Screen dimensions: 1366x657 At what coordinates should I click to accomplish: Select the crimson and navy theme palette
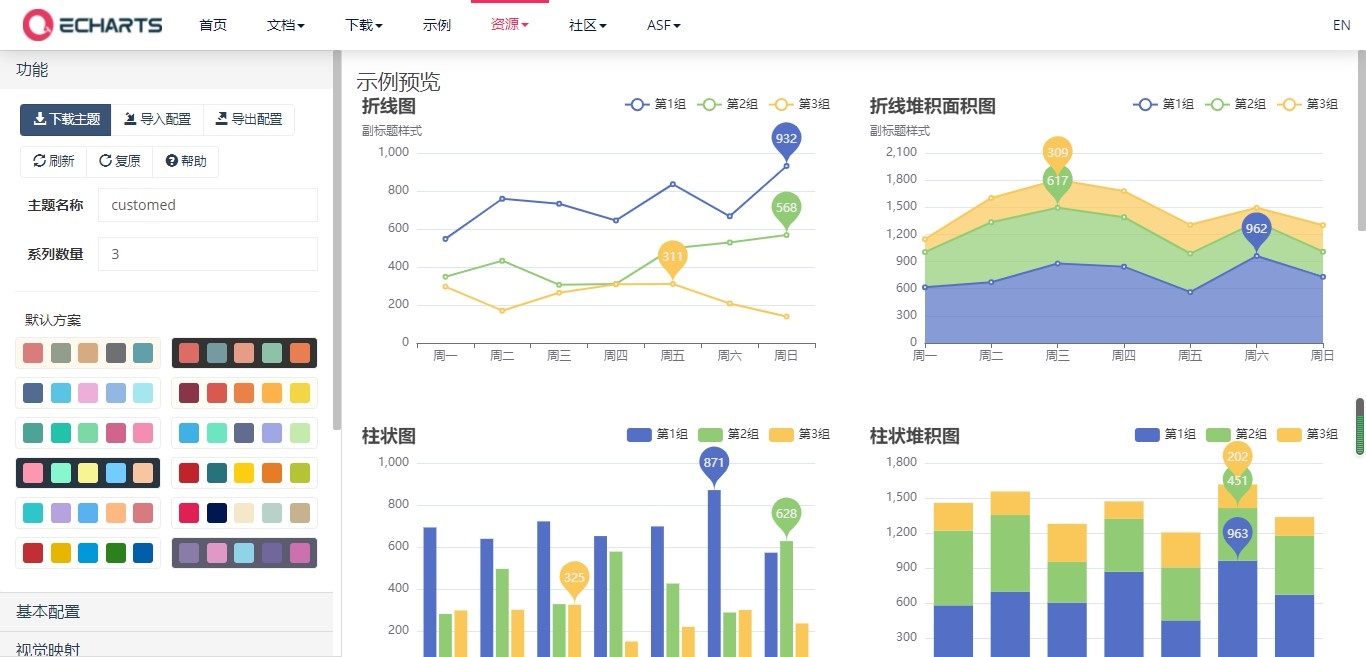tap(244, 513)
